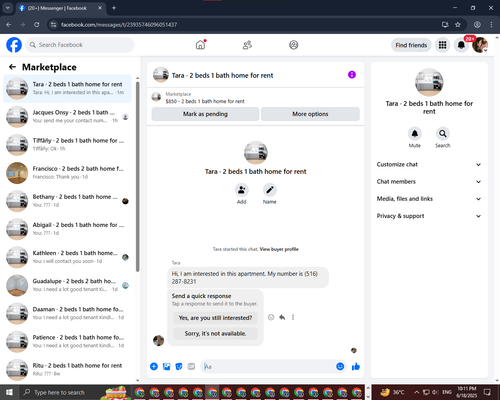Open the Abigail conversation
Screen dimensions: 500x400
point(67,229)
